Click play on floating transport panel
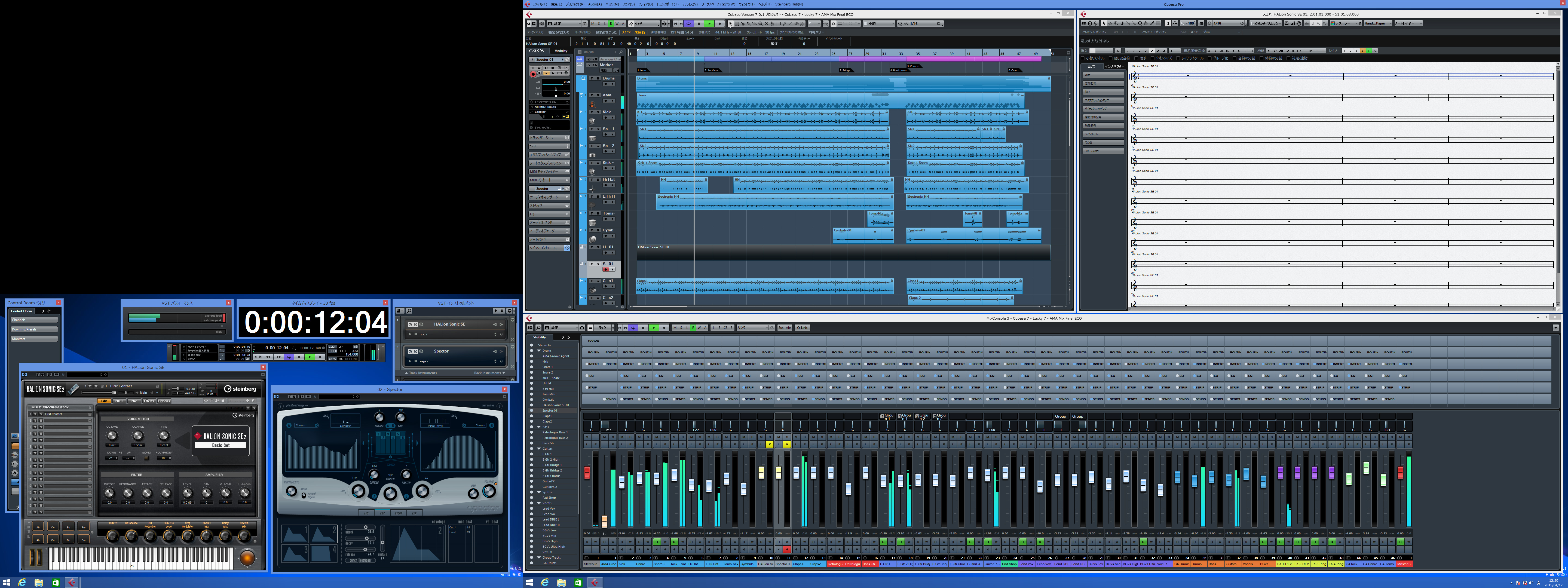 pos(310,357)
